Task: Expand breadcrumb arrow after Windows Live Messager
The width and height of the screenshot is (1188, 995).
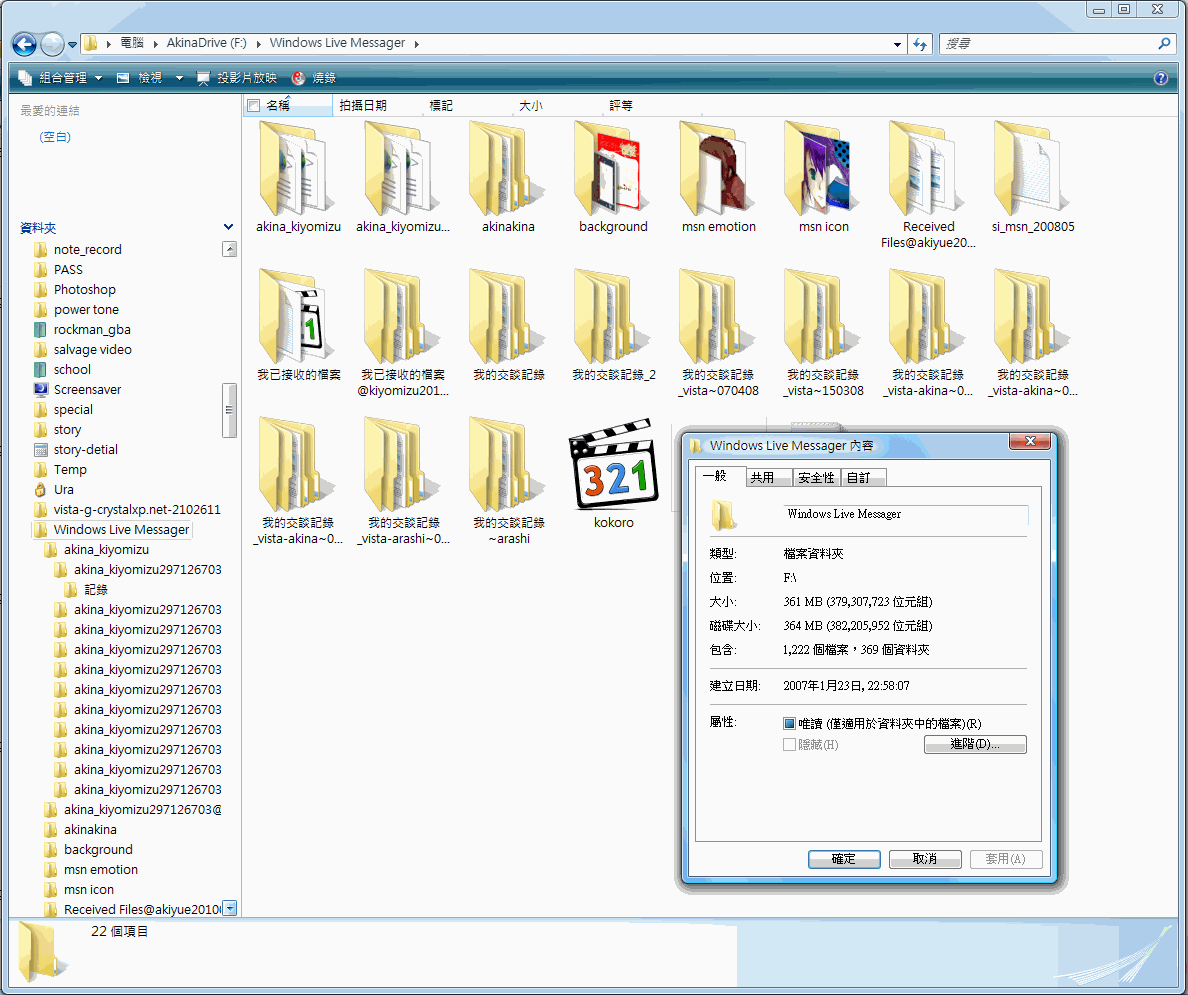Action: coord(417,44)
